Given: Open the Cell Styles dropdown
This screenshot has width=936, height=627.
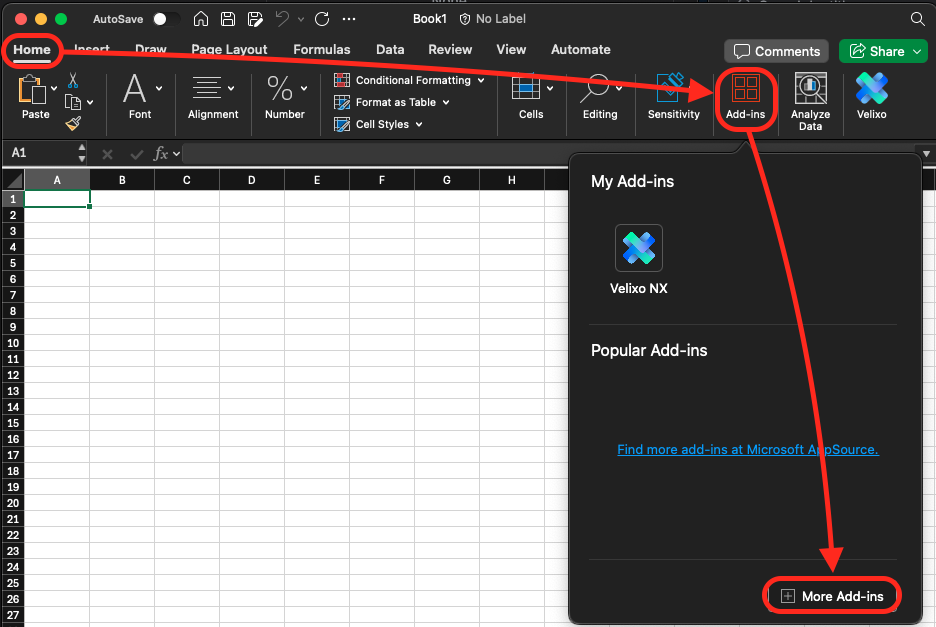Looking at the screenshot, I should tap(419, 124).
